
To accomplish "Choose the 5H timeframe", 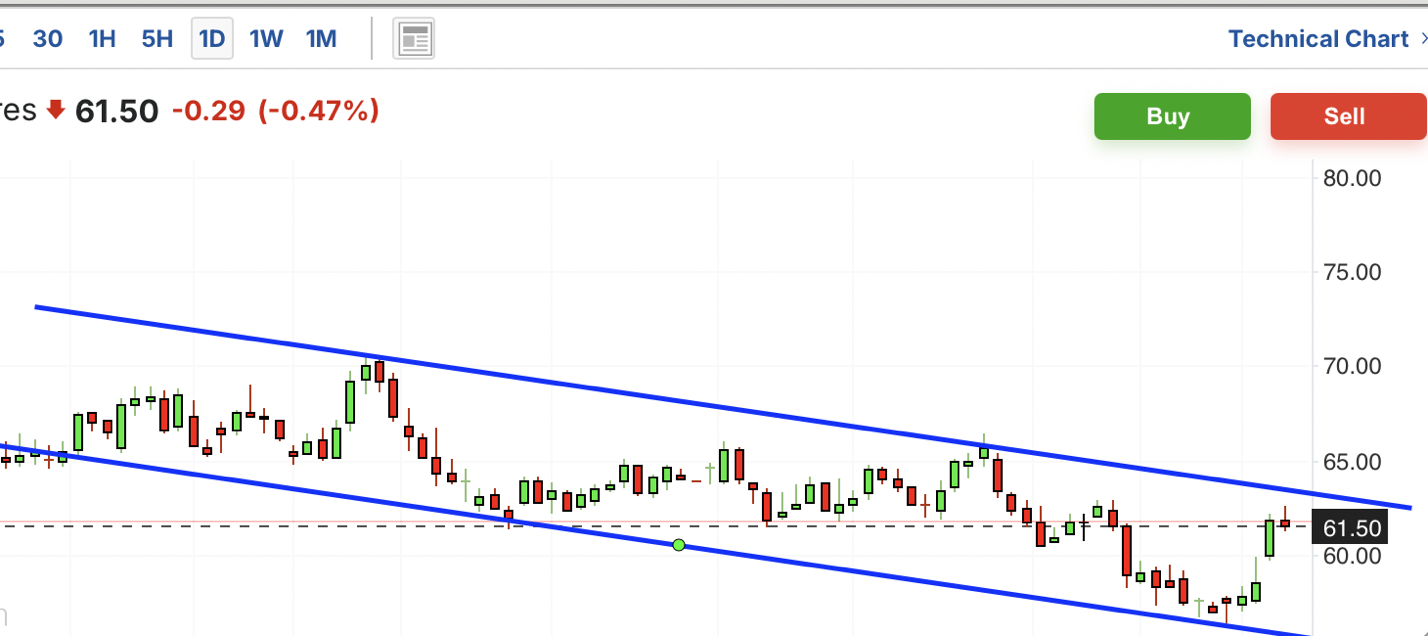I will [x=157, y=39].
